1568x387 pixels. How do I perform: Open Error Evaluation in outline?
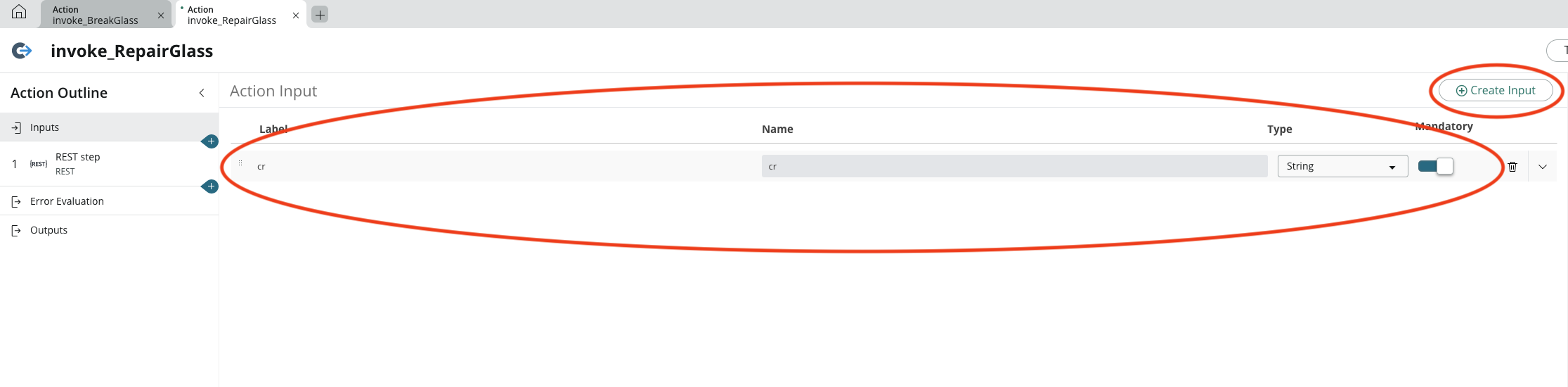tap(67, 201)
